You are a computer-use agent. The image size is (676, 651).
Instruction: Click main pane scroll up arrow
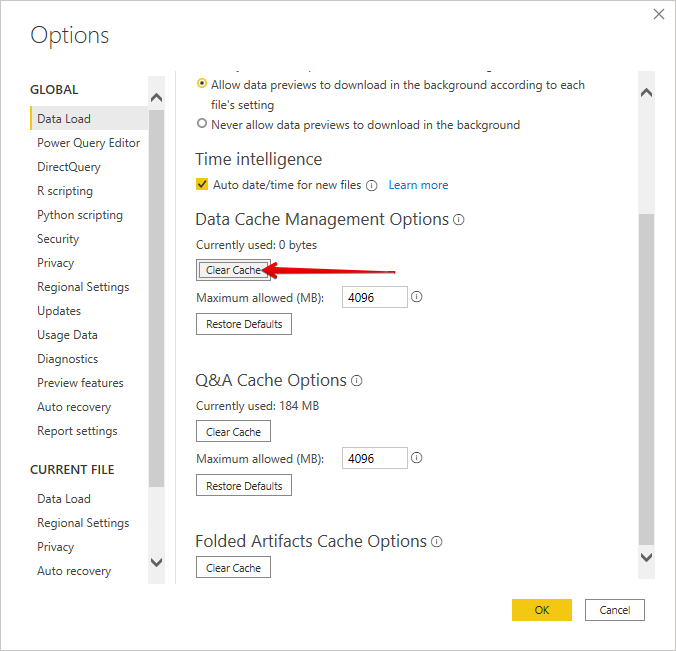pyautogui.click(x=646, y=93)
